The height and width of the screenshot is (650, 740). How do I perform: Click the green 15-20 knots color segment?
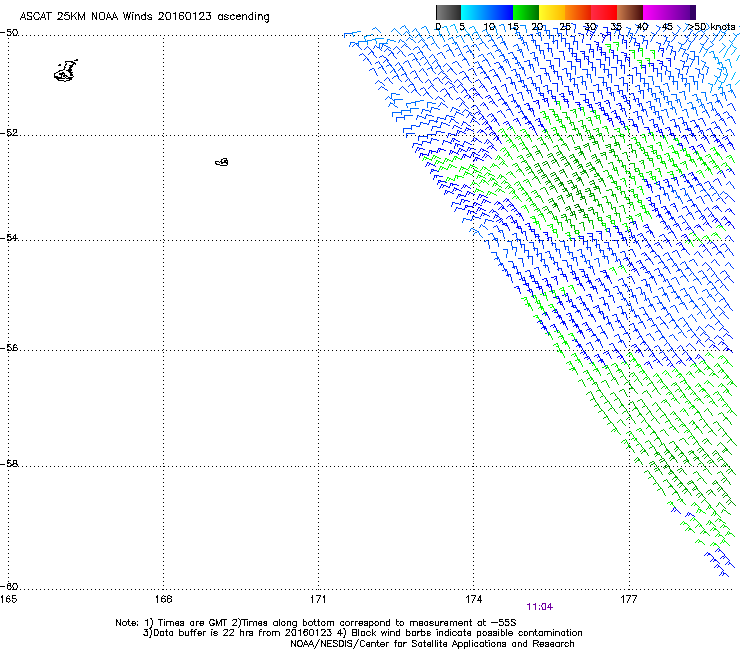coord(526,12)
